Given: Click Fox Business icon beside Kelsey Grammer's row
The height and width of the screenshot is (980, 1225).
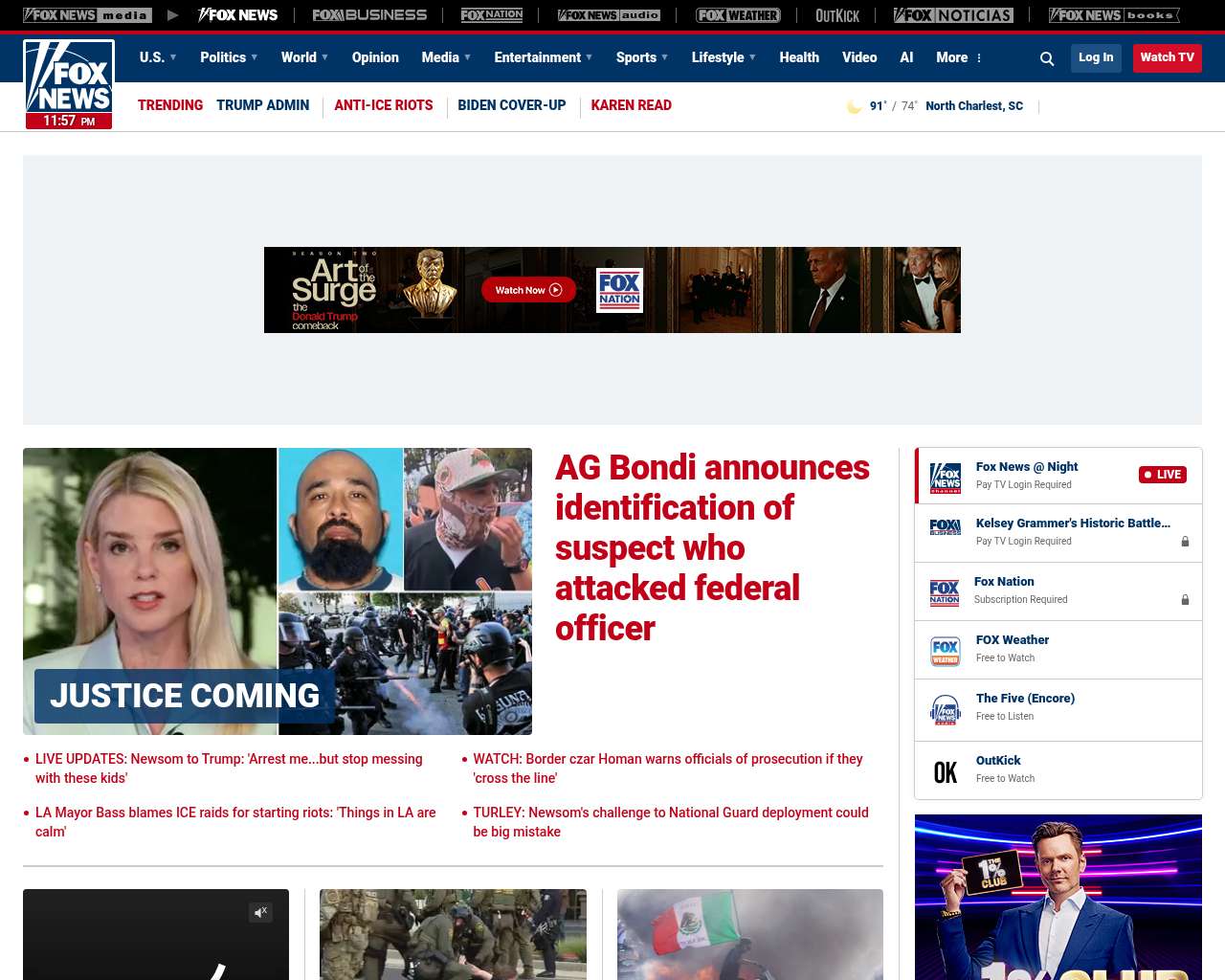Looking at the screenshot, I should tap(946, 527).
